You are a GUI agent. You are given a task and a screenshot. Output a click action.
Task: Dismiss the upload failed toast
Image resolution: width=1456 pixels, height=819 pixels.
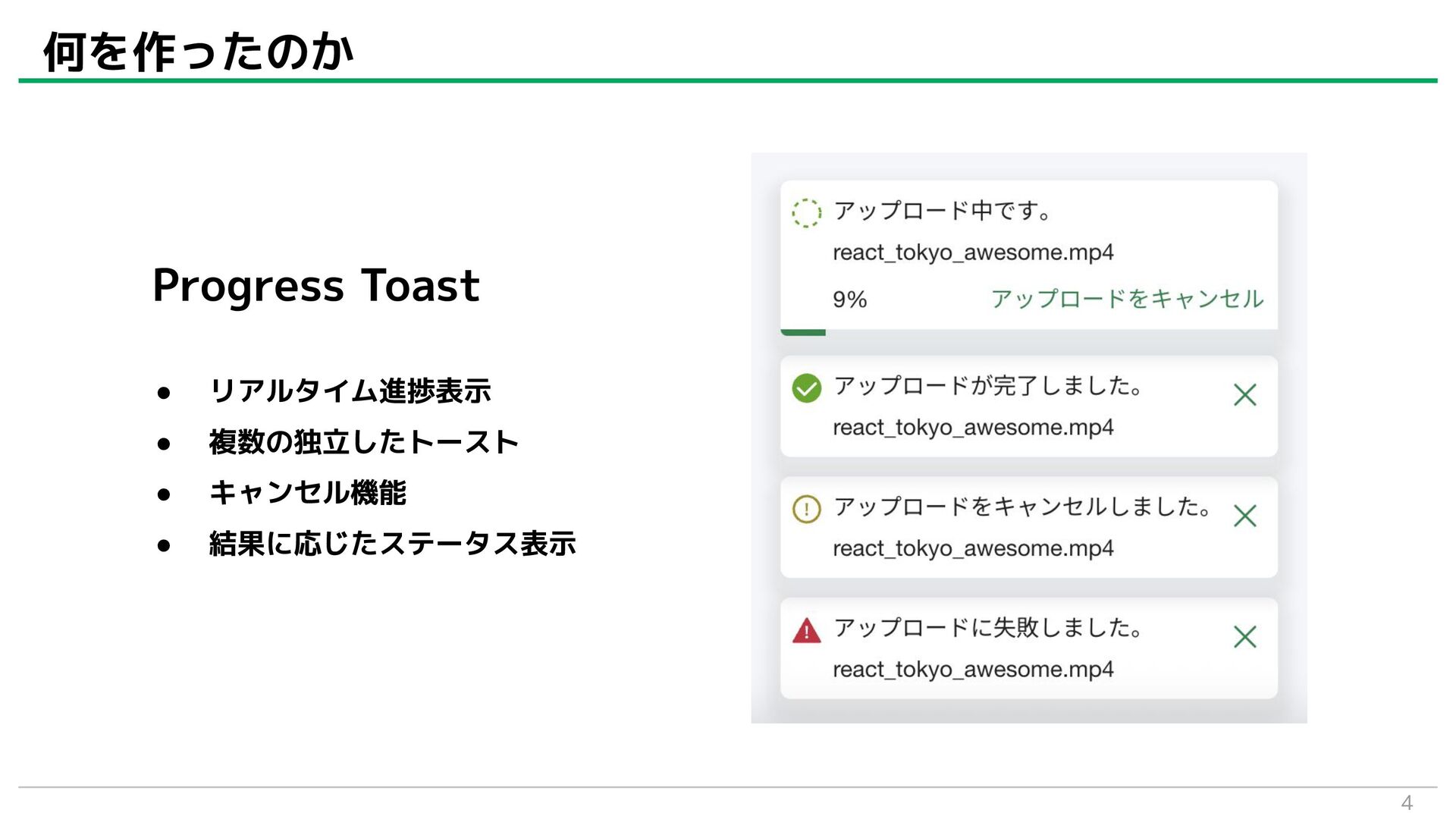pos(1244,637)
